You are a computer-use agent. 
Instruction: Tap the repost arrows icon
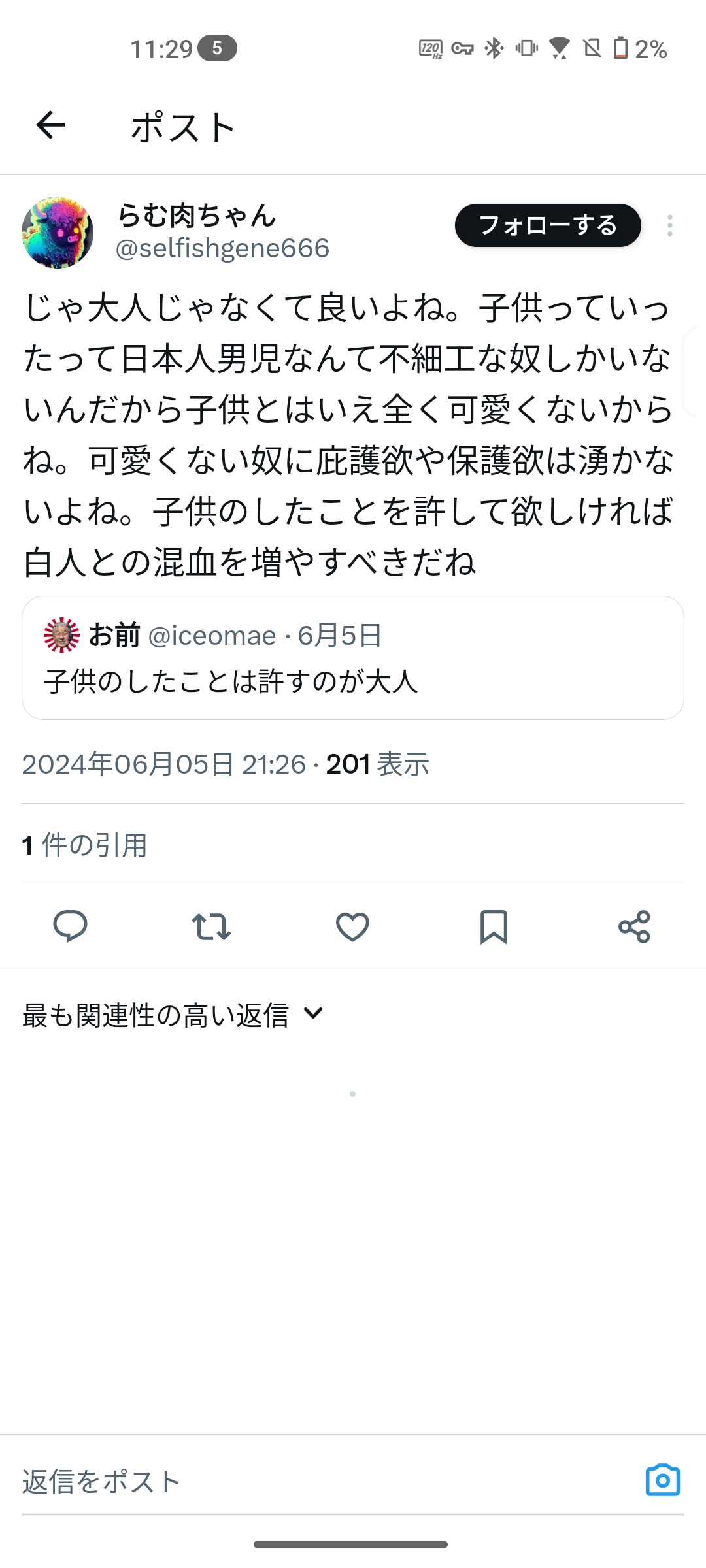point(211,926)
